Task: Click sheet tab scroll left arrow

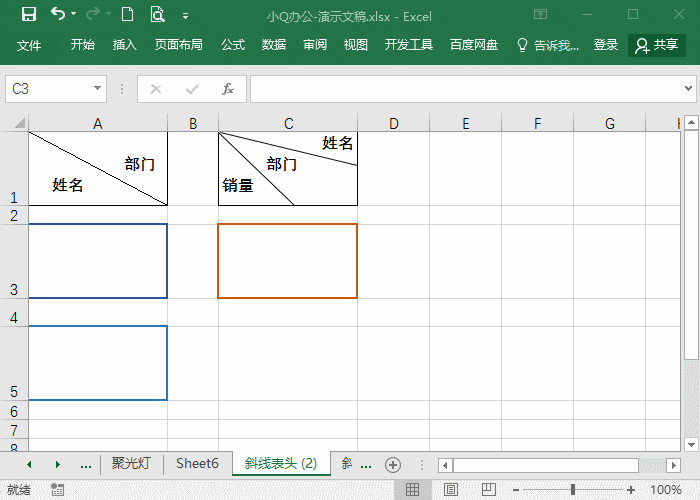Action: point(29,465)
